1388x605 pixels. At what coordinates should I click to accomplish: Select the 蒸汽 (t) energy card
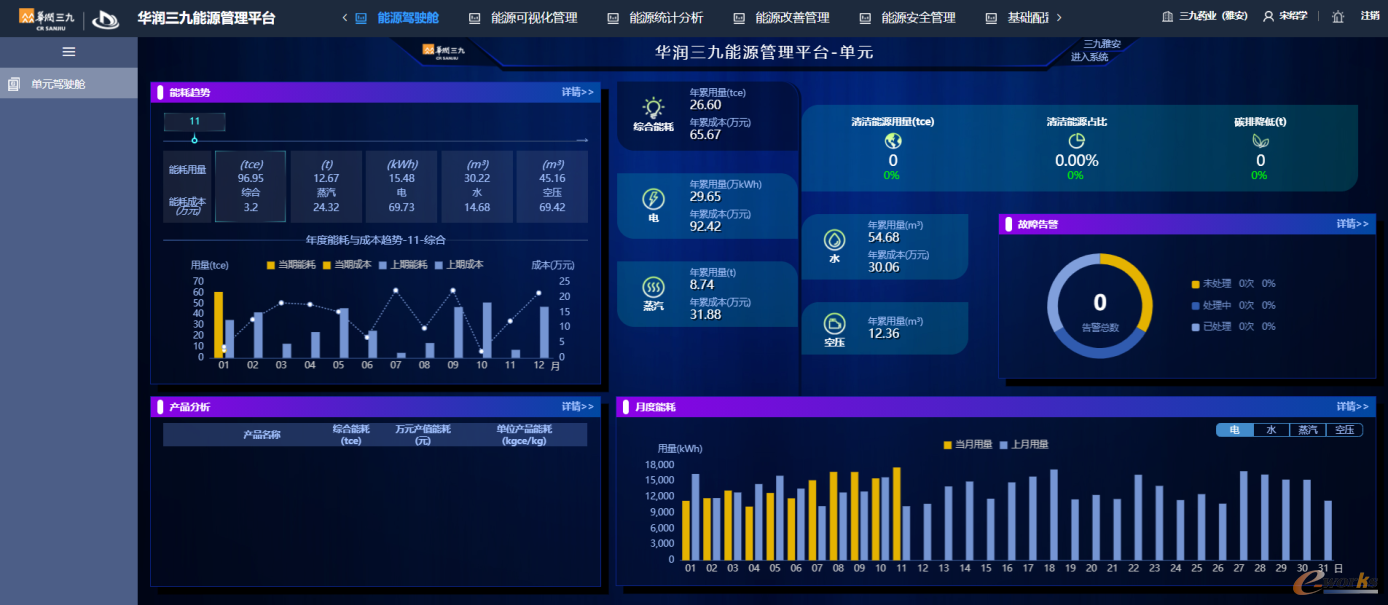(326, 186)
